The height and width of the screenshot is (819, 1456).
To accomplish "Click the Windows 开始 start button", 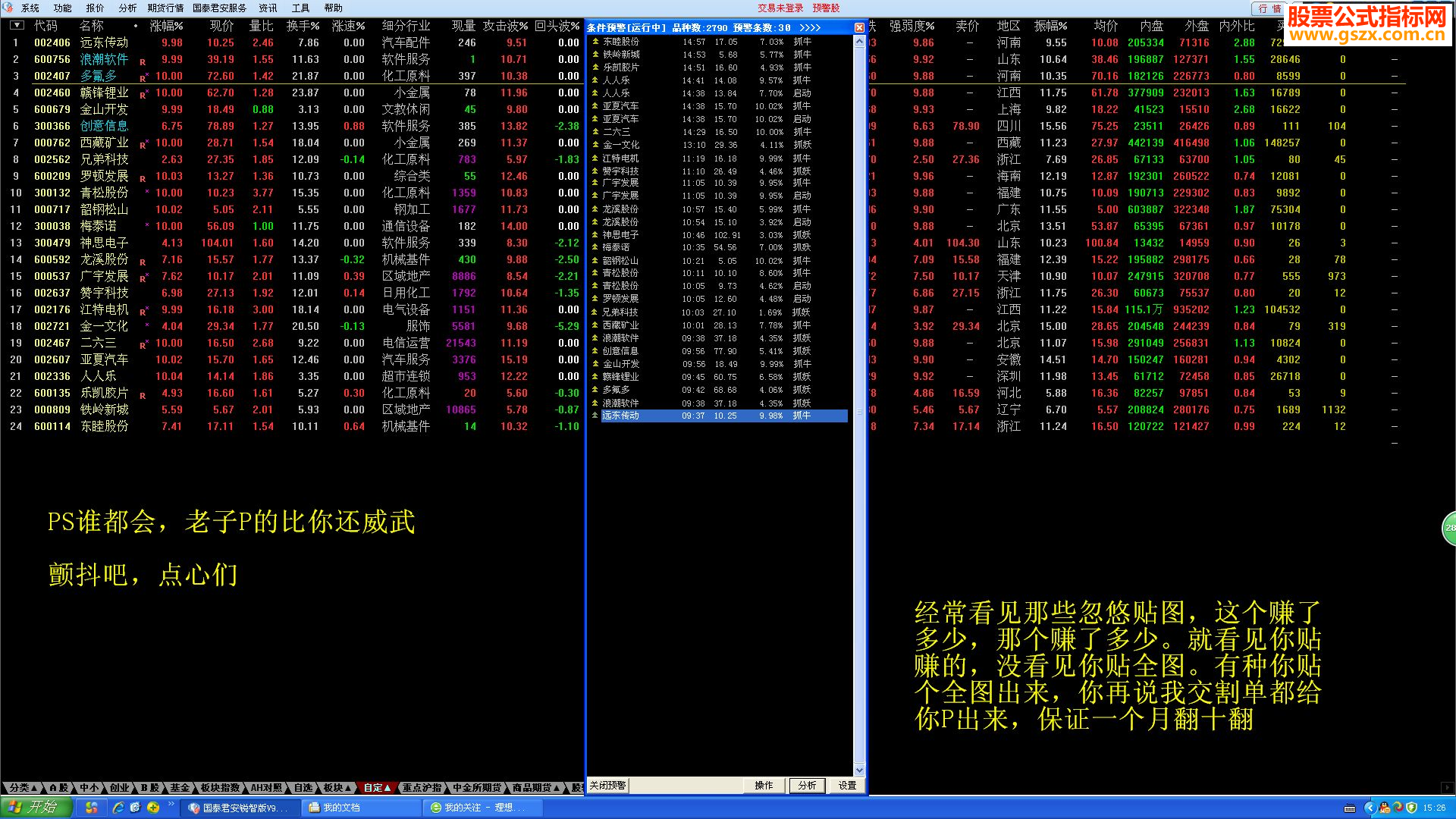I will click(x=36, y=808).
